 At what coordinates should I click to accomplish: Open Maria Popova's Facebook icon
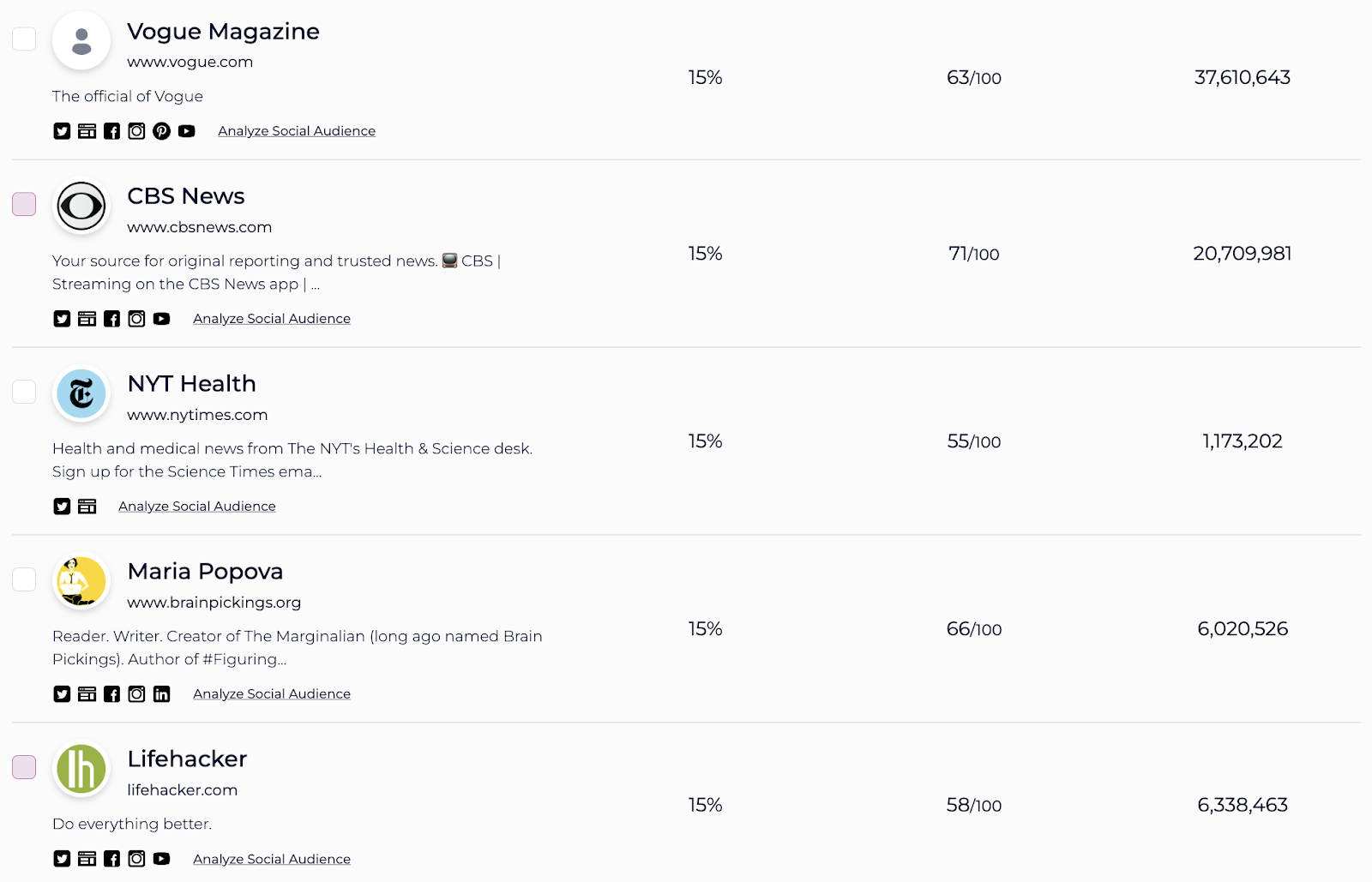click(111, 694)
